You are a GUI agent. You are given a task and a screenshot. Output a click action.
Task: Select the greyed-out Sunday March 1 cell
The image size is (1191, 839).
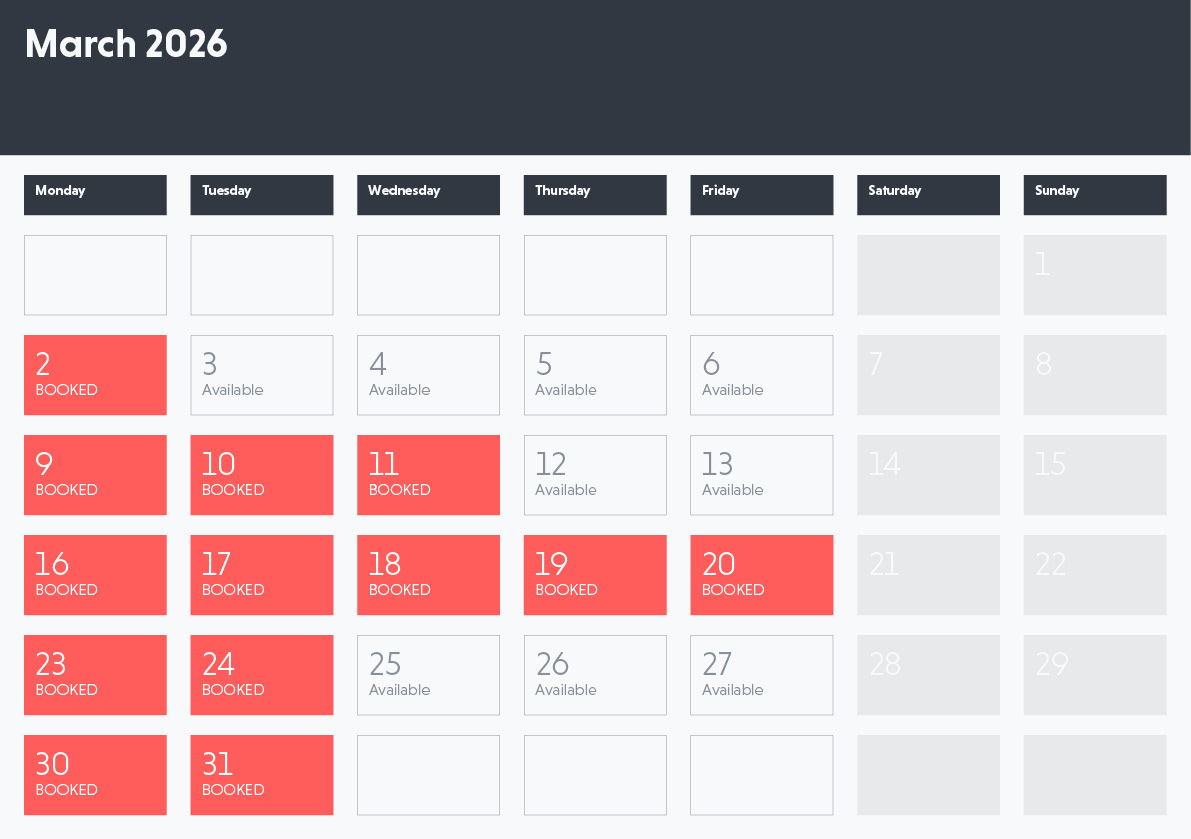1095,275
